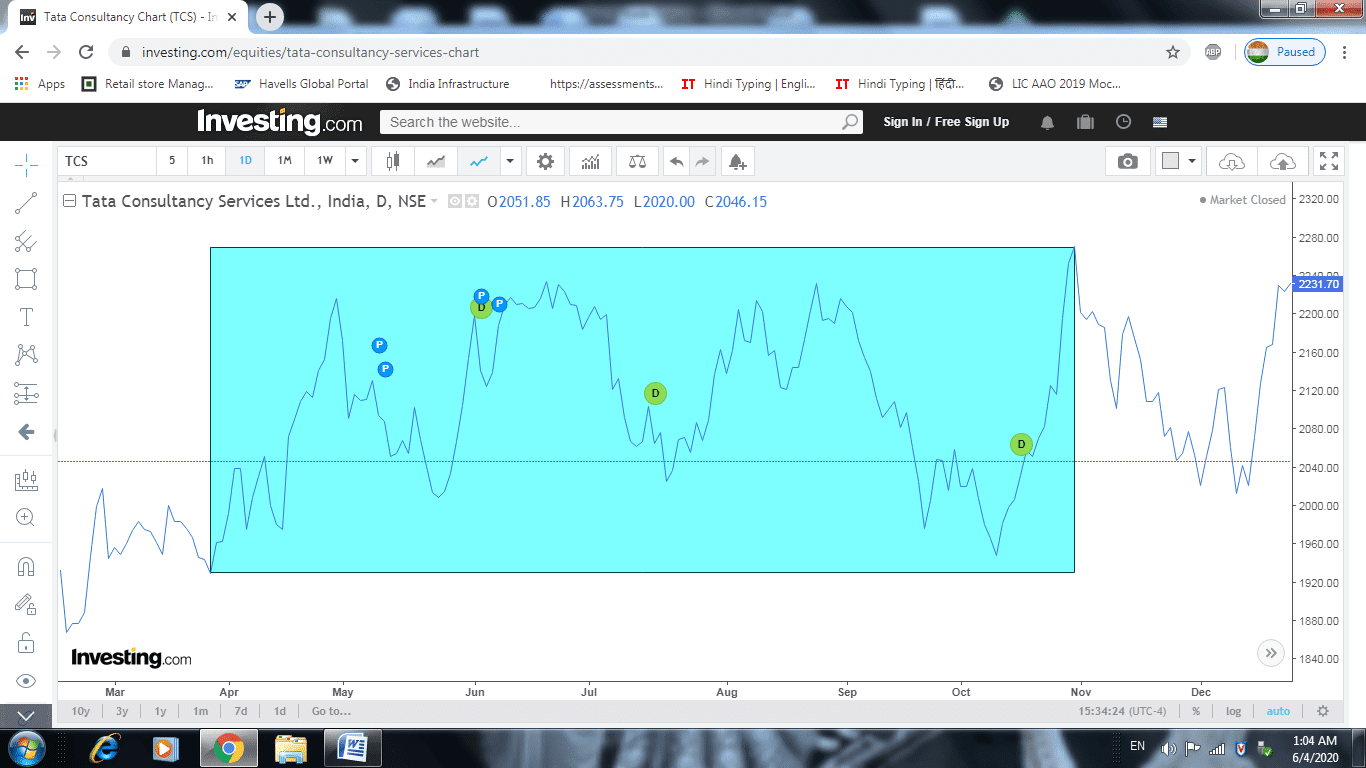Viewport: 1366px width, 768px height.
Task: Select the zoom in magnifier tool
Action: pos(27,518)
